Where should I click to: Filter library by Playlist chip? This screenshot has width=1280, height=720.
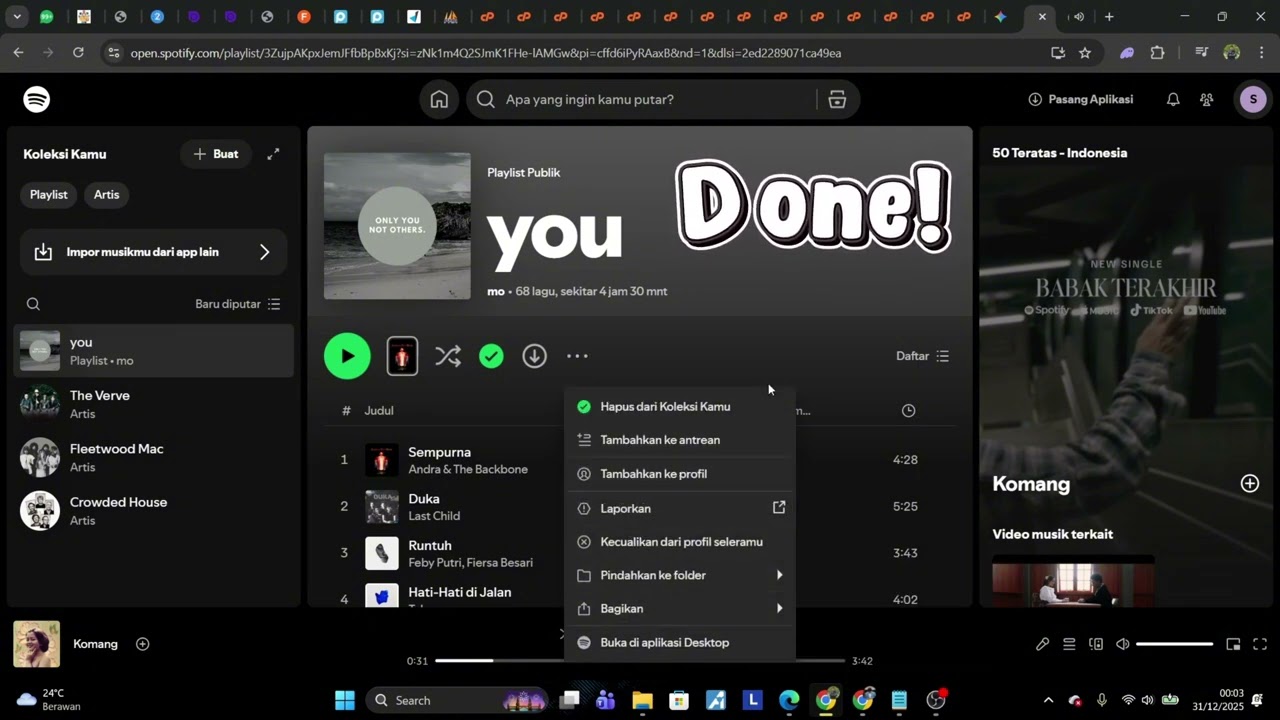coord(48,195)
